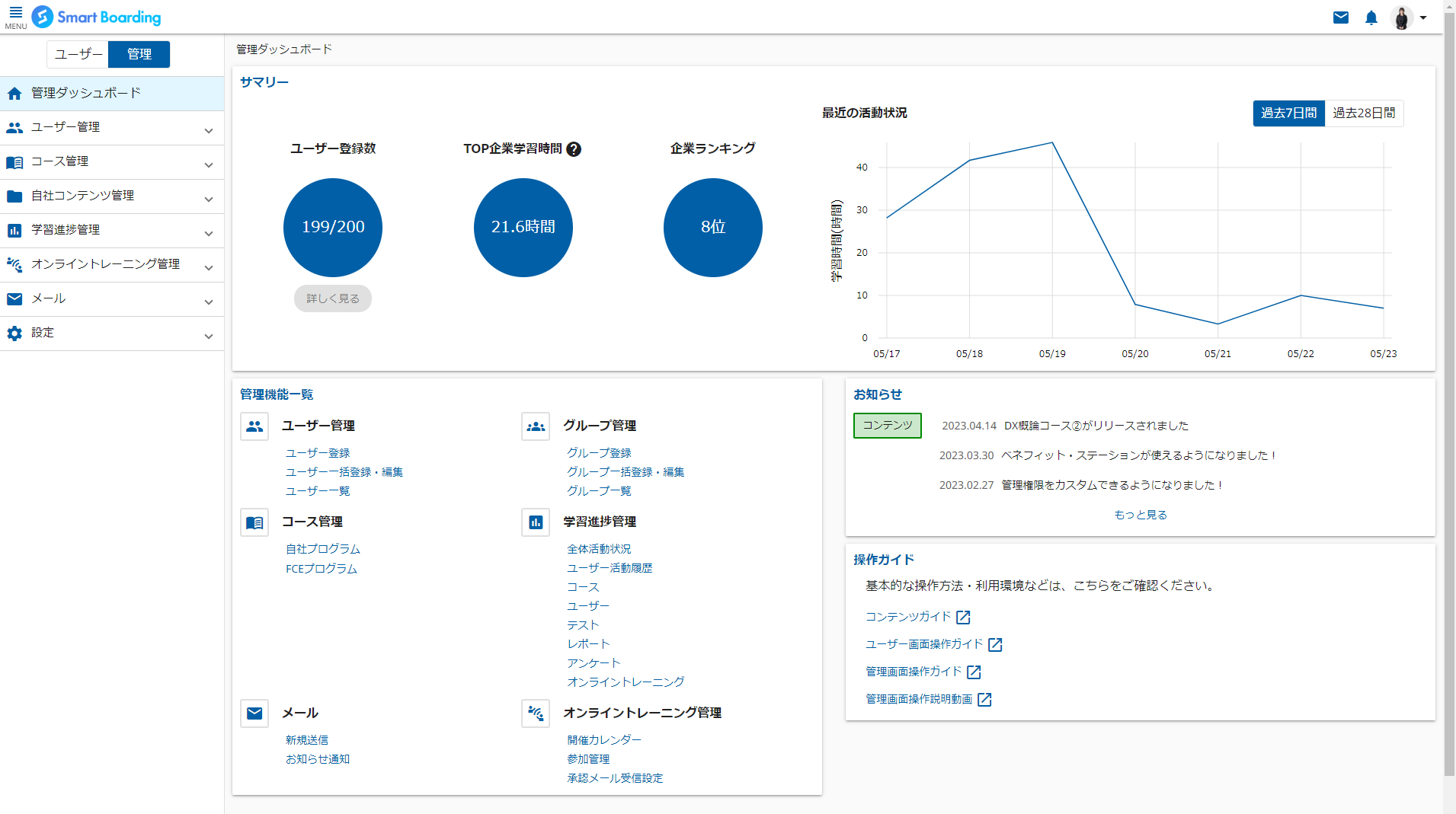Click the 詳しく見る button
Viewport: 1456px width, 814px height.
coord(333,298)
